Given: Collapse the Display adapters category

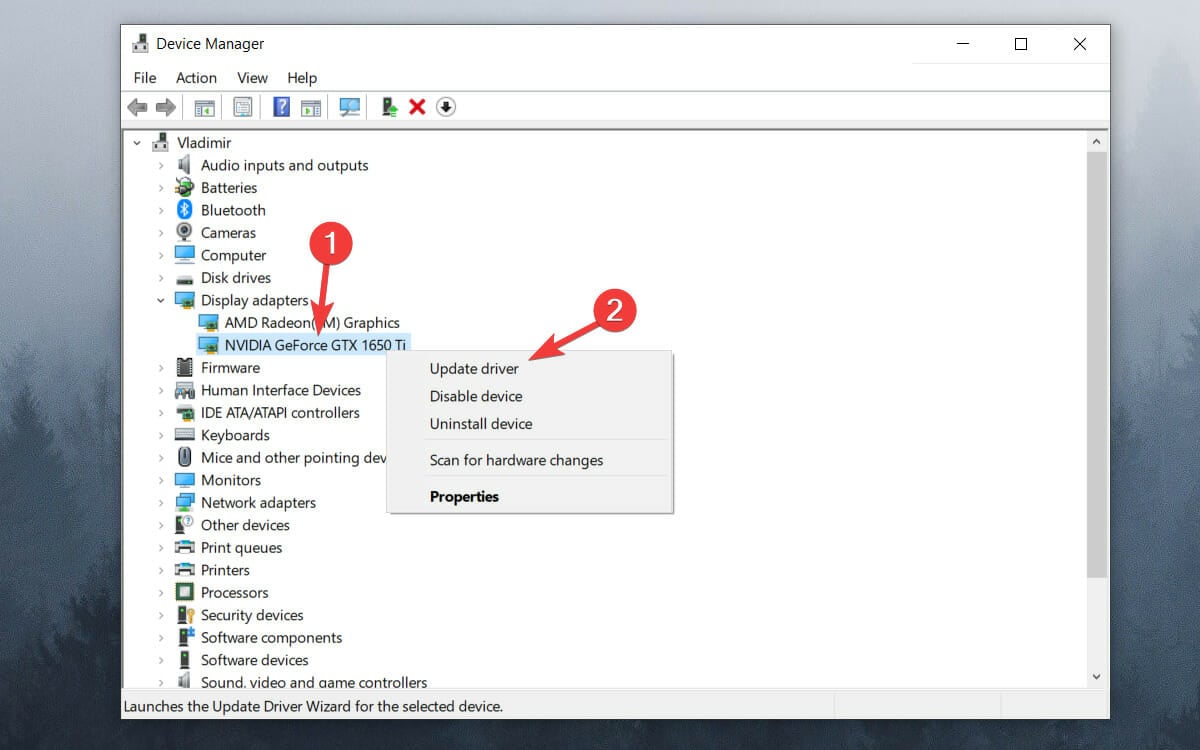Looking at the screenshot, I should coord(160,300).
